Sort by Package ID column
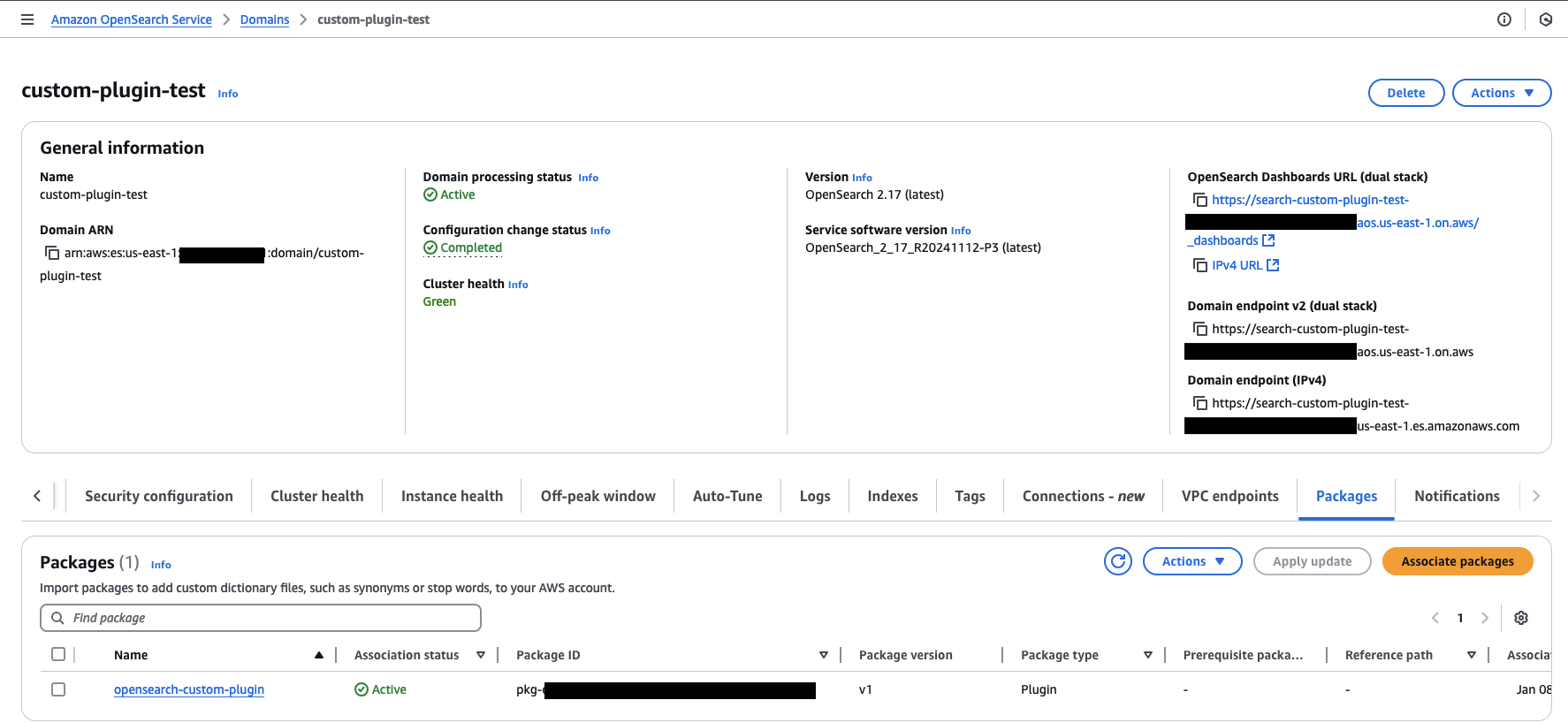Image resolution: width=1568 pixels, height=723 pixels. tap(824, 655)
